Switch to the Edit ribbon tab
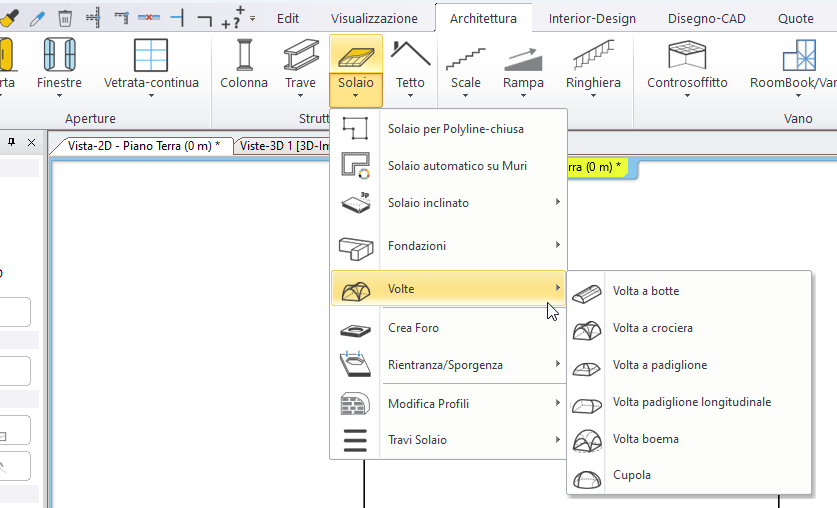Image resolution: width=837 pixels, height=508 pixels. (x=288, y=19)
